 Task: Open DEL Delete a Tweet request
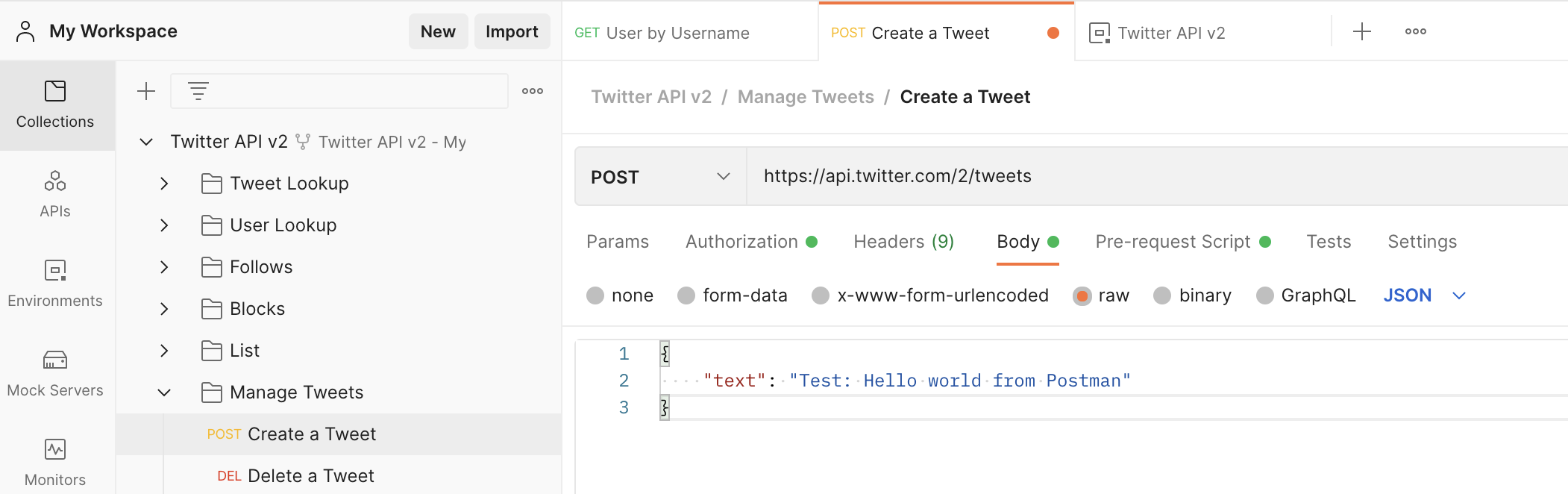tap(339, 476)
